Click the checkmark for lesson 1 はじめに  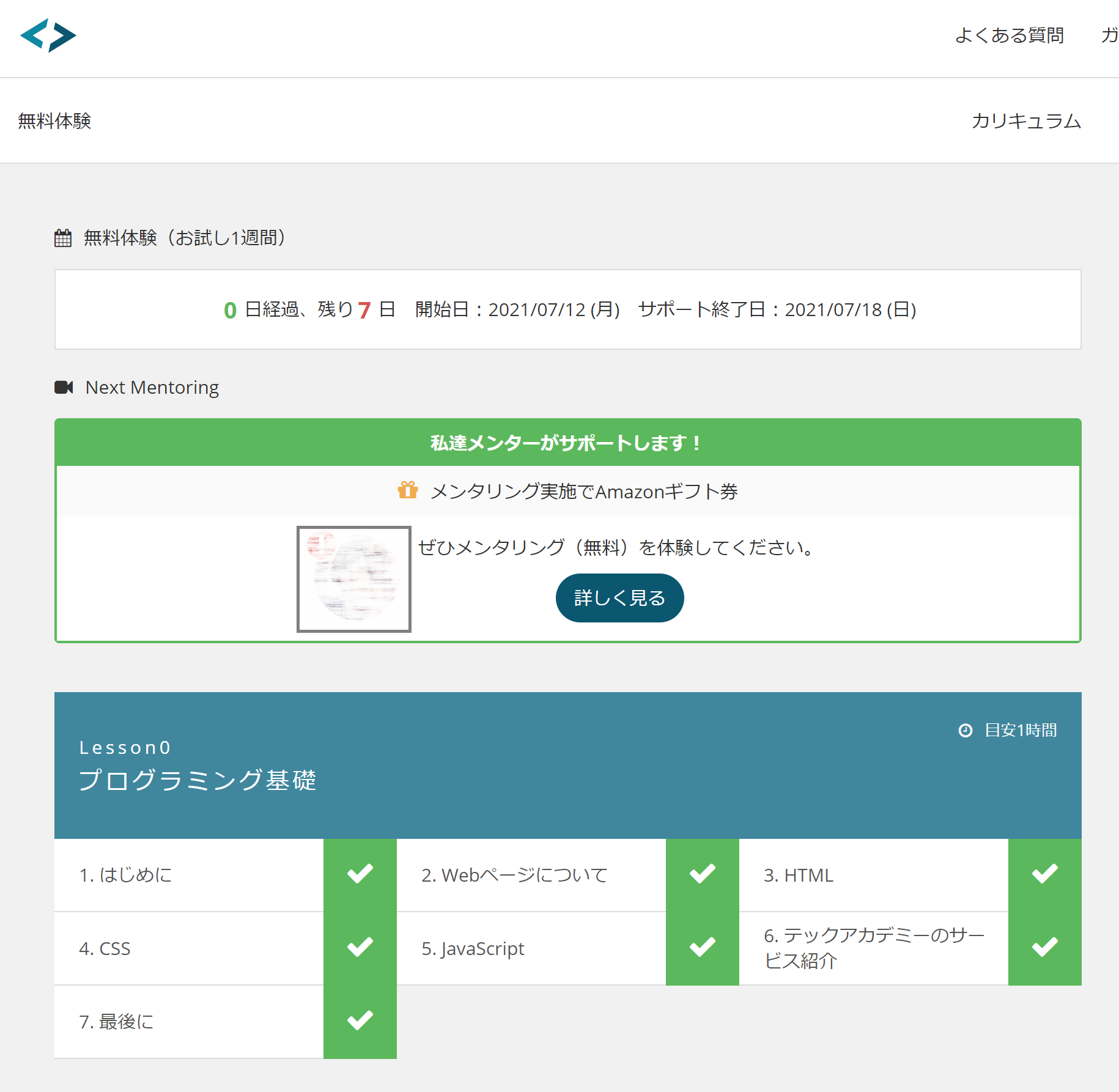tap(360, 874)
